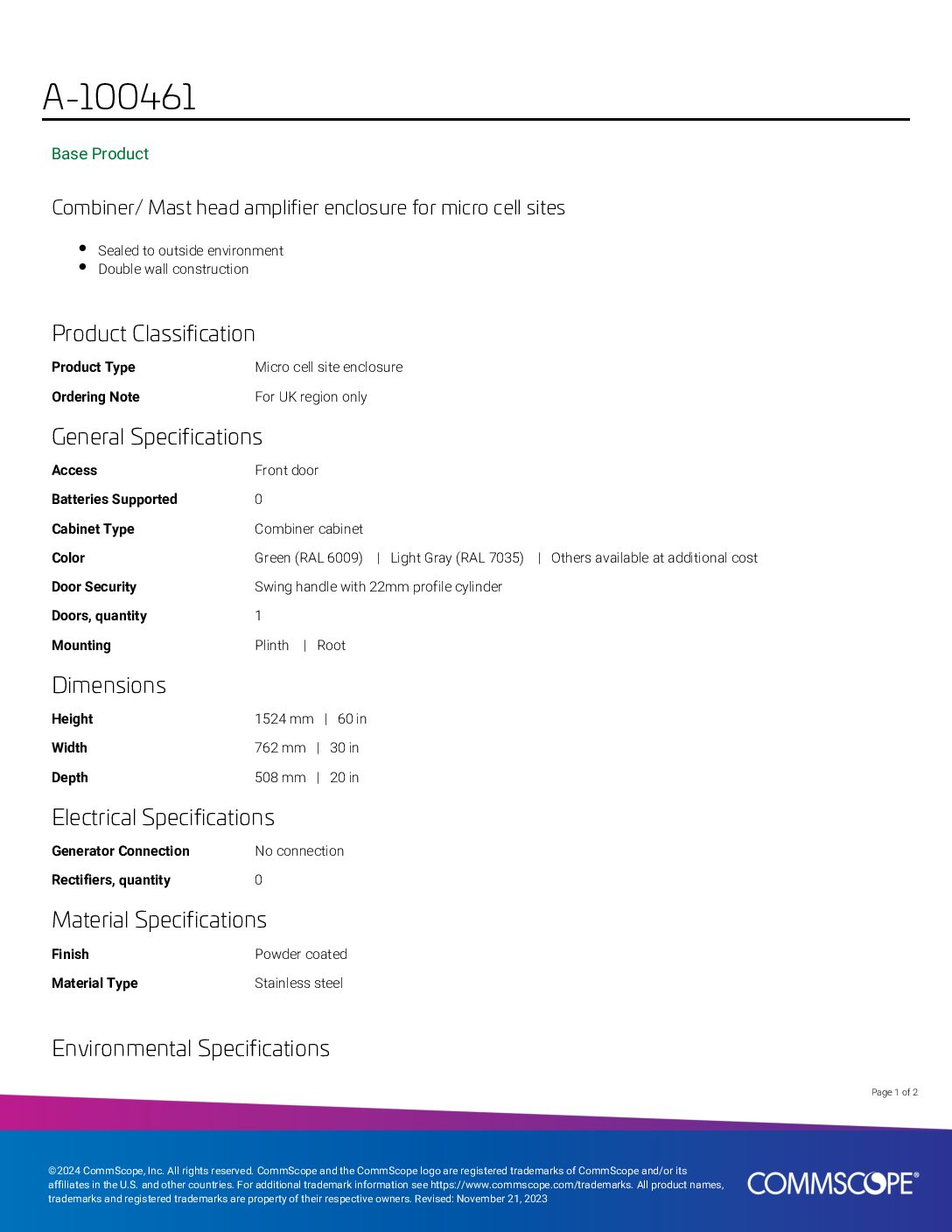The height and width of the screenshot is (1232, 952).
Task: Click the Height value 1524 mm
Action: pos(284,719)
